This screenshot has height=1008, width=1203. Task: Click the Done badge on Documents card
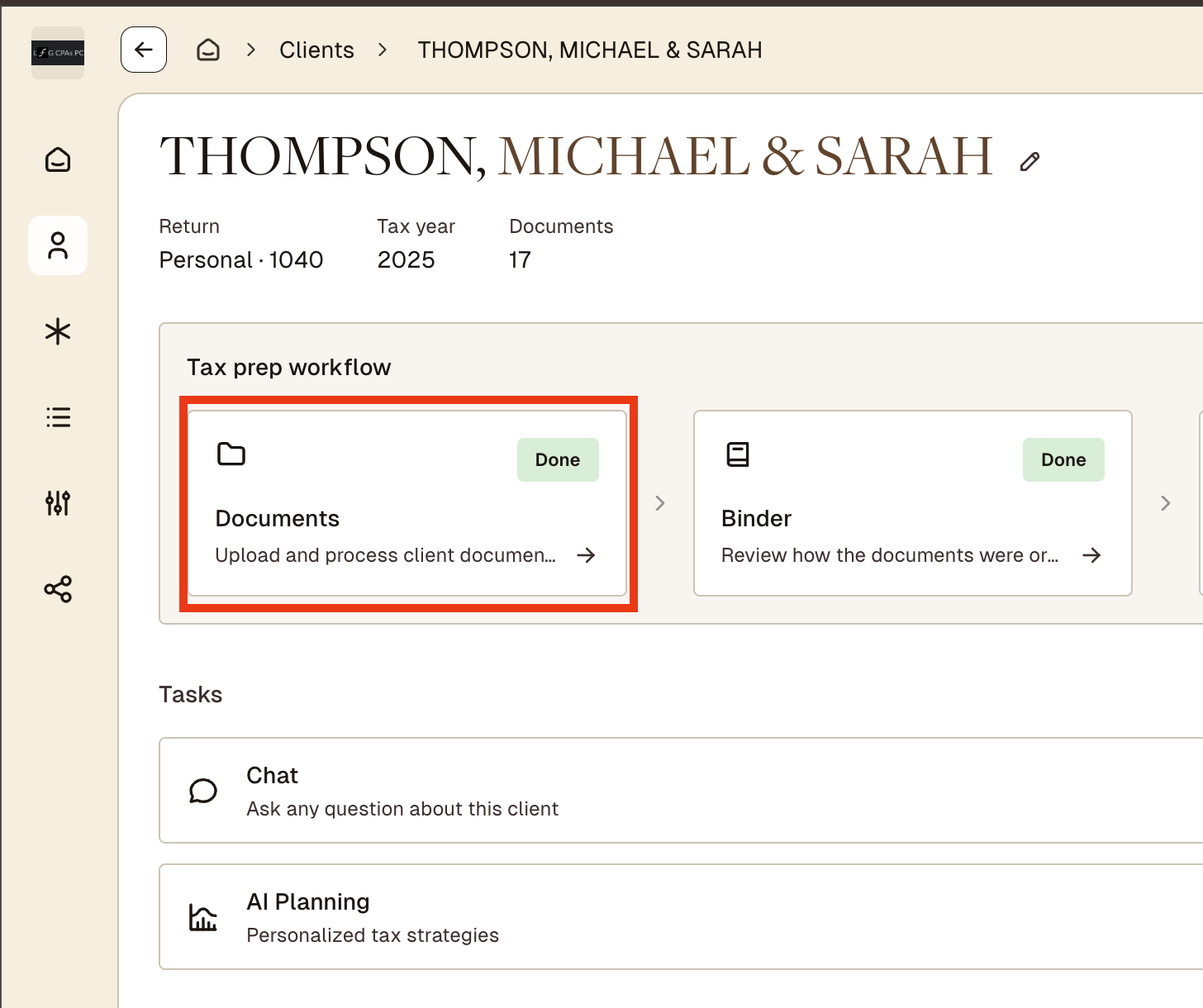(558, 459)
